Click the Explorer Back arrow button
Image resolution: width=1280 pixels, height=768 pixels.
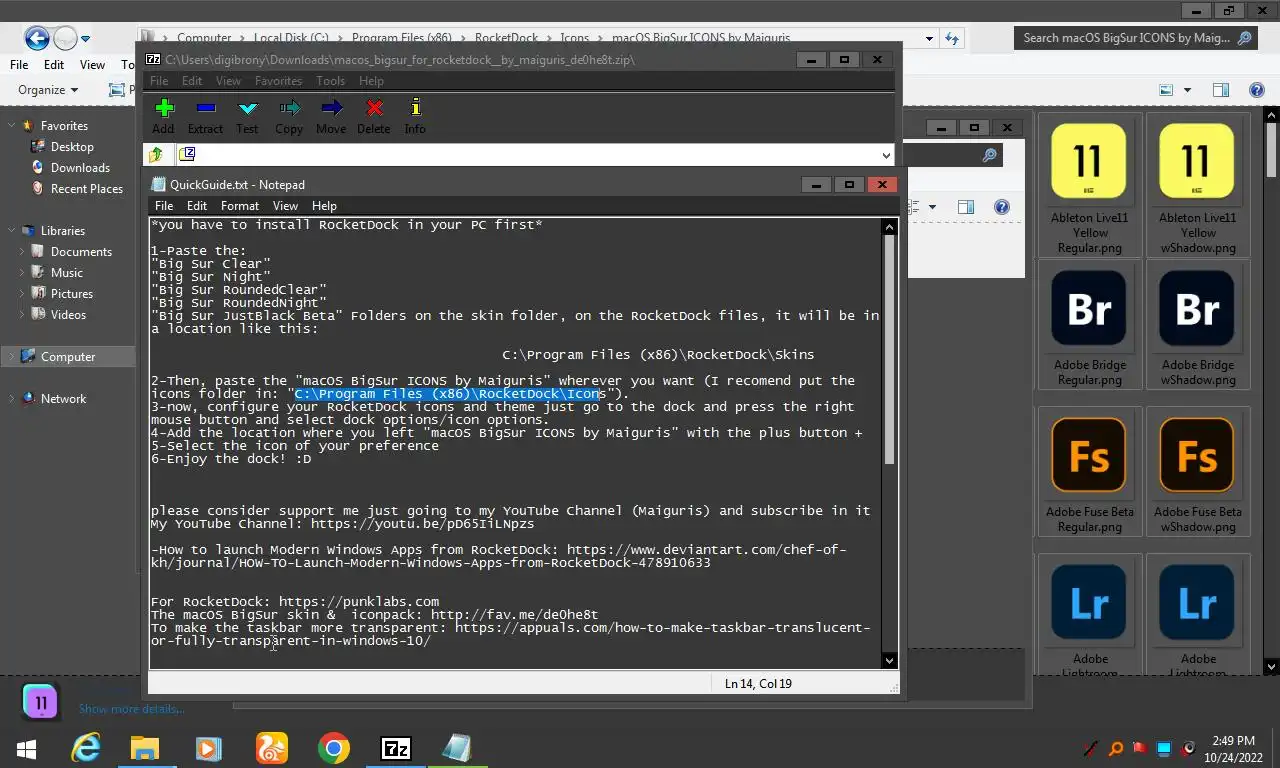click(x=37, y=38)
